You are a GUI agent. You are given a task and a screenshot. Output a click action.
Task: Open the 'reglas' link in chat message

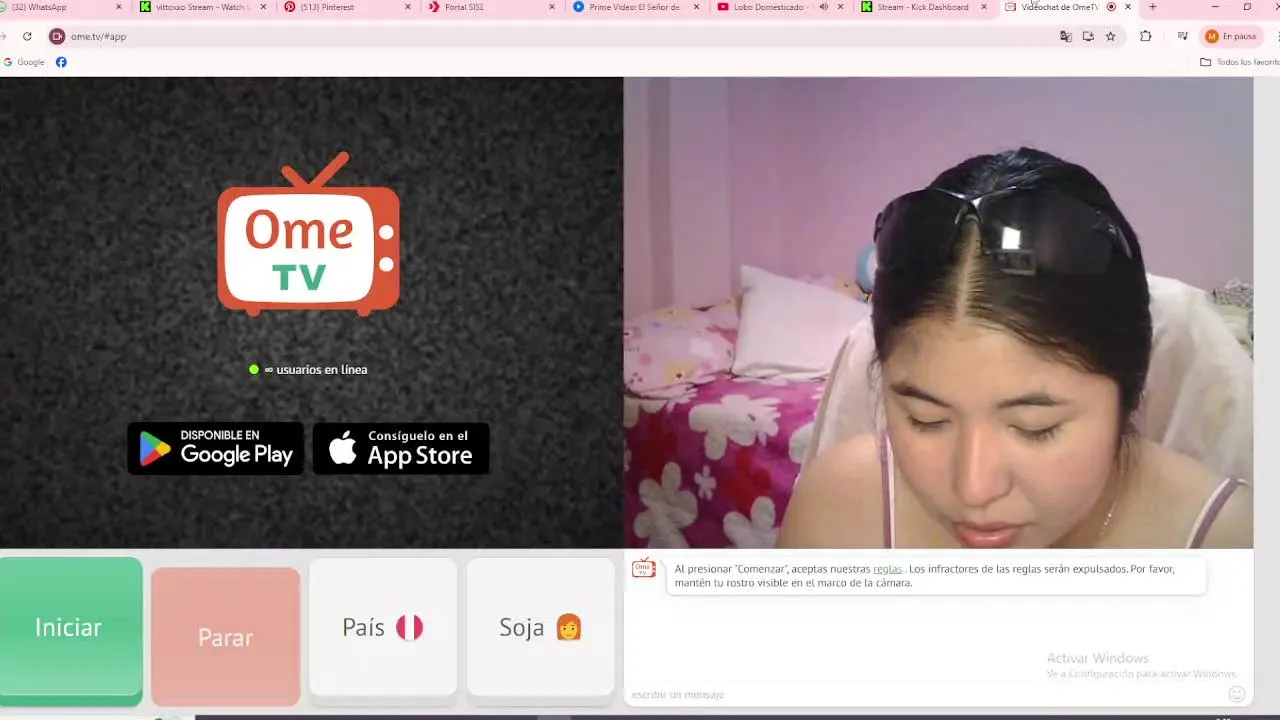pos(887,569)
